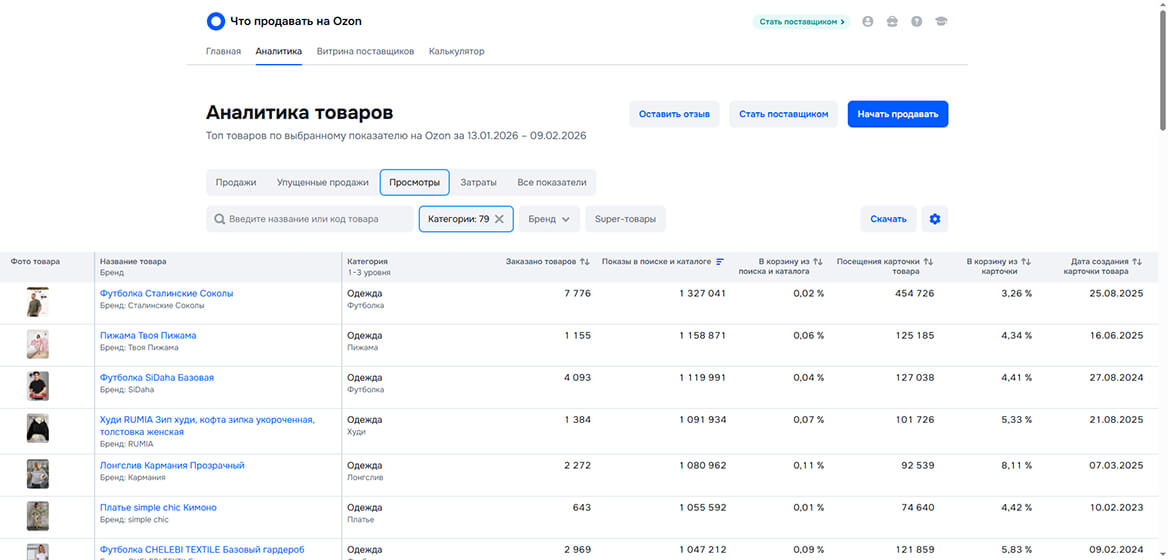The image size is (1170, 560).
Task: Open Витрина поставщиков tab
Action: pos(365,52)
